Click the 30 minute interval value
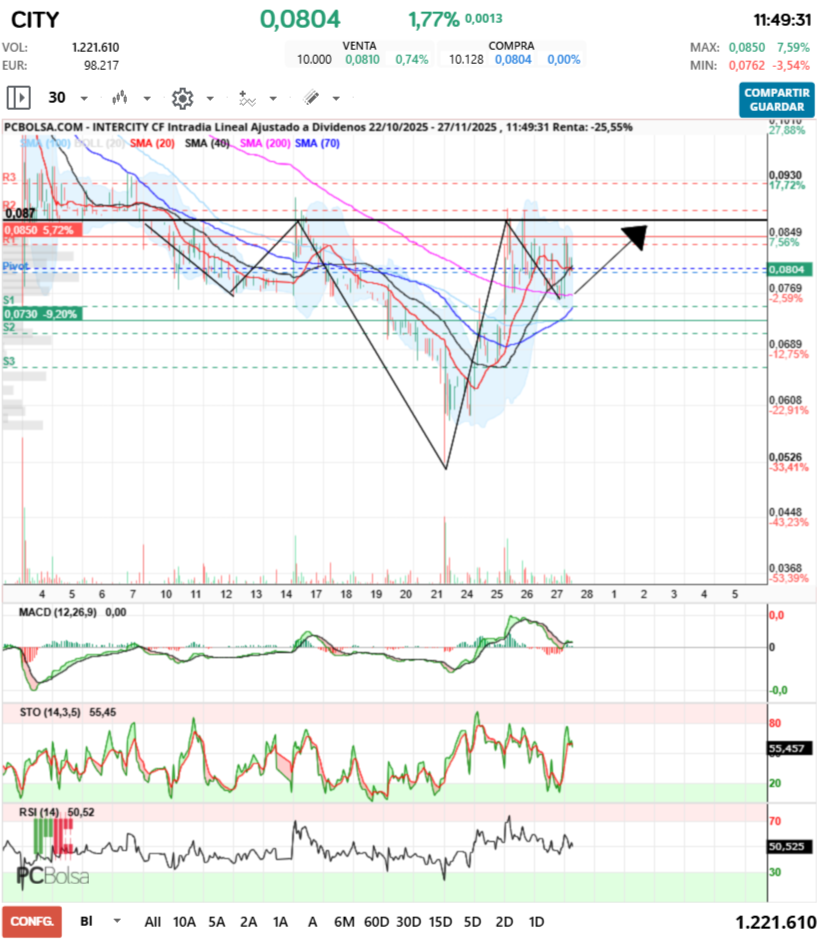Image resolution: width=830 pixels, height=943 pixels. point(57,97)
